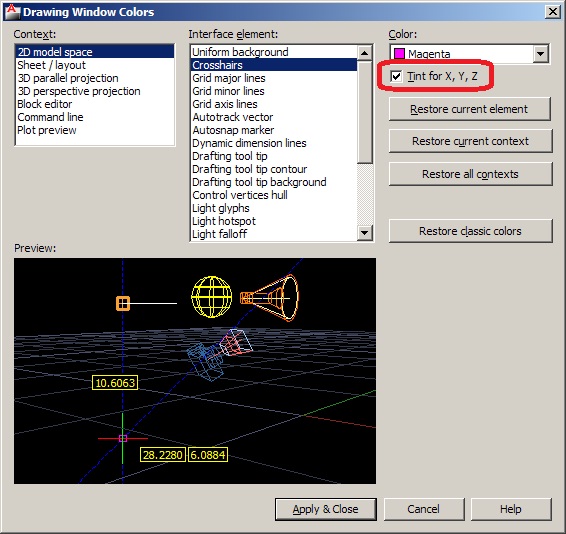Click the yellow sphere light glyph in preview

point(212,297)
